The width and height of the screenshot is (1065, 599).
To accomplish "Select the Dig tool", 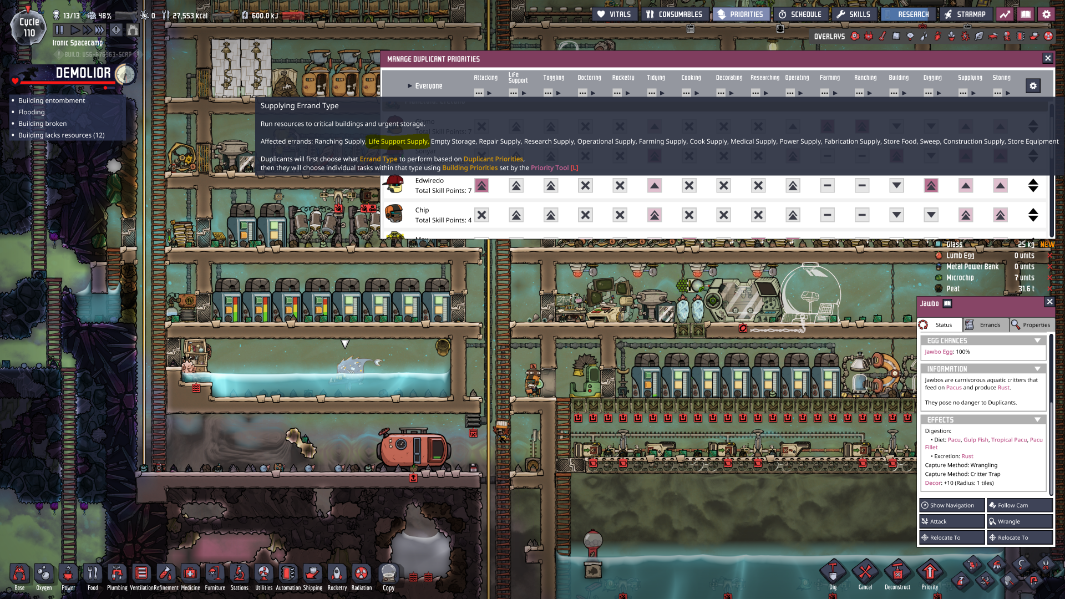I will pos(833,573).
